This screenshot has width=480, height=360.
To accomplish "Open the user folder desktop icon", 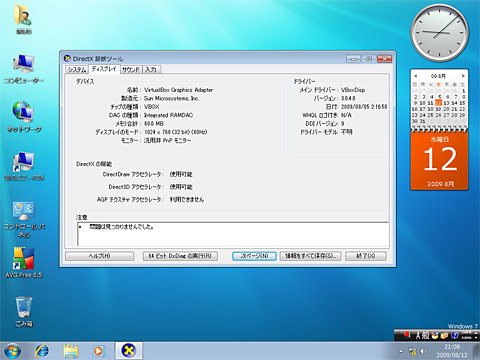I will (x=23, y=18).
